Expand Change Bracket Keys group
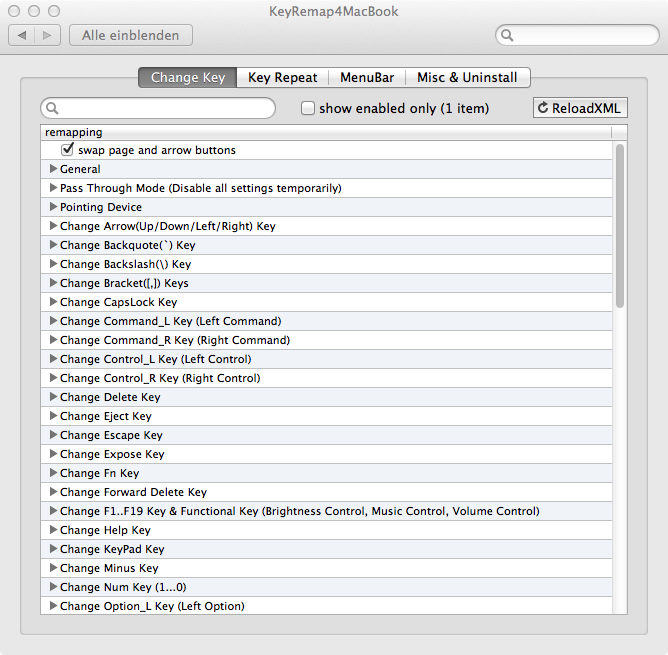668x655 pixels. 53,283
